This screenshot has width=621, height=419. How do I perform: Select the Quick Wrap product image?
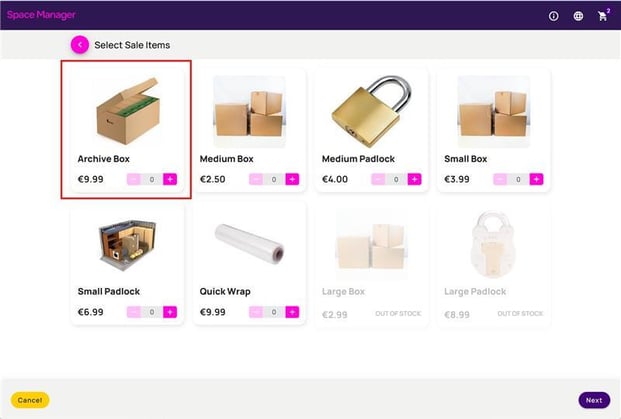coord(250,242)
